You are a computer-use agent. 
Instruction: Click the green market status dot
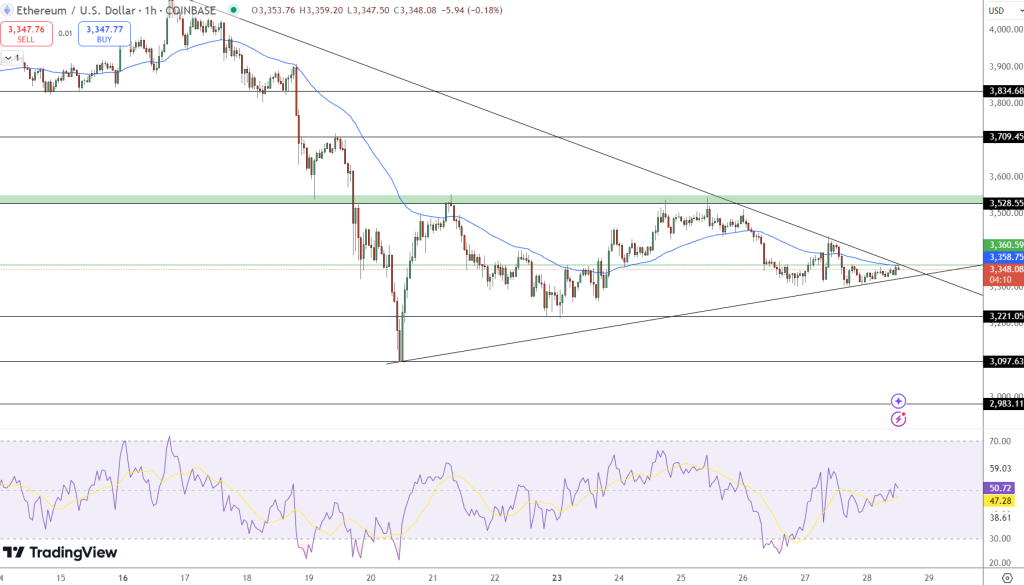coord(232,10)
